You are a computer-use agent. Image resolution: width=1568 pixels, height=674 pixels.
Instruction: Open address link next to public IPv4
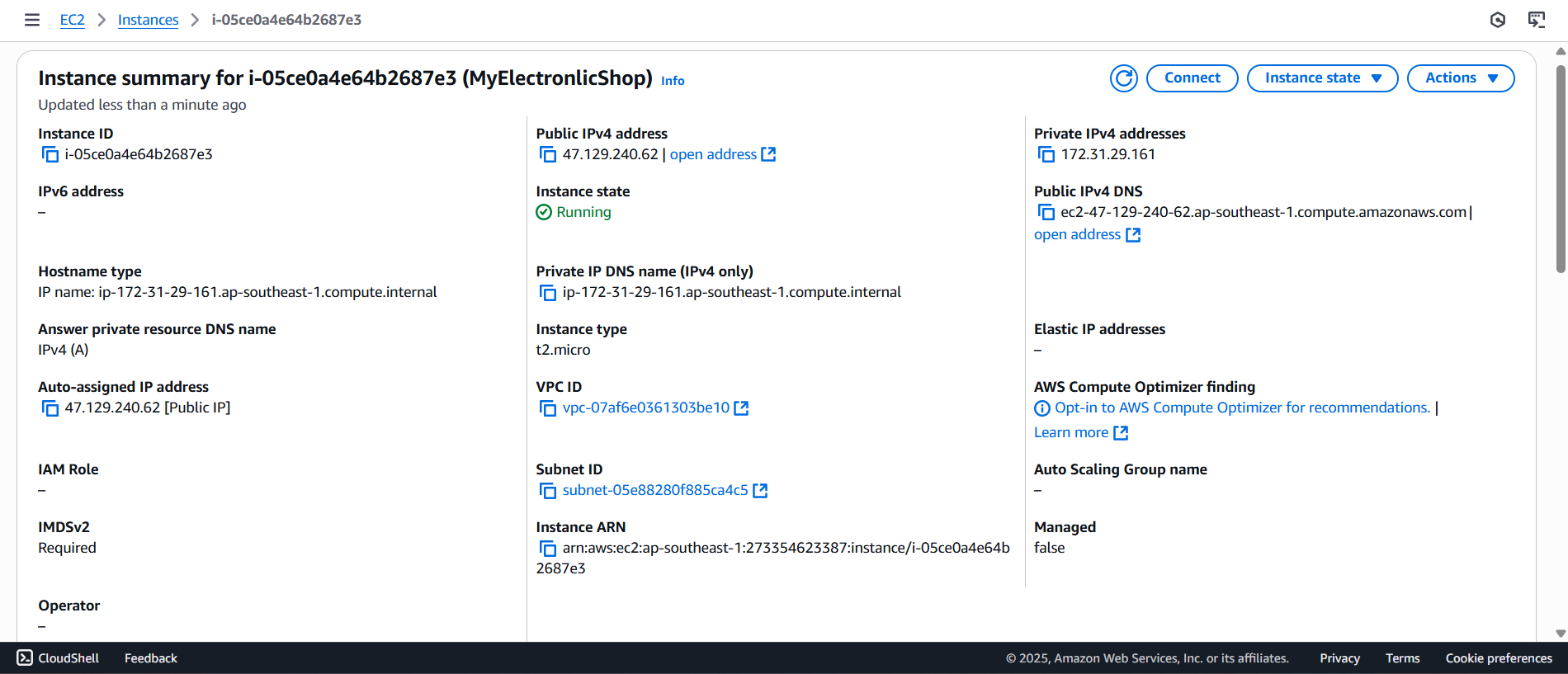pyautogui.click(x=713, y=154)
